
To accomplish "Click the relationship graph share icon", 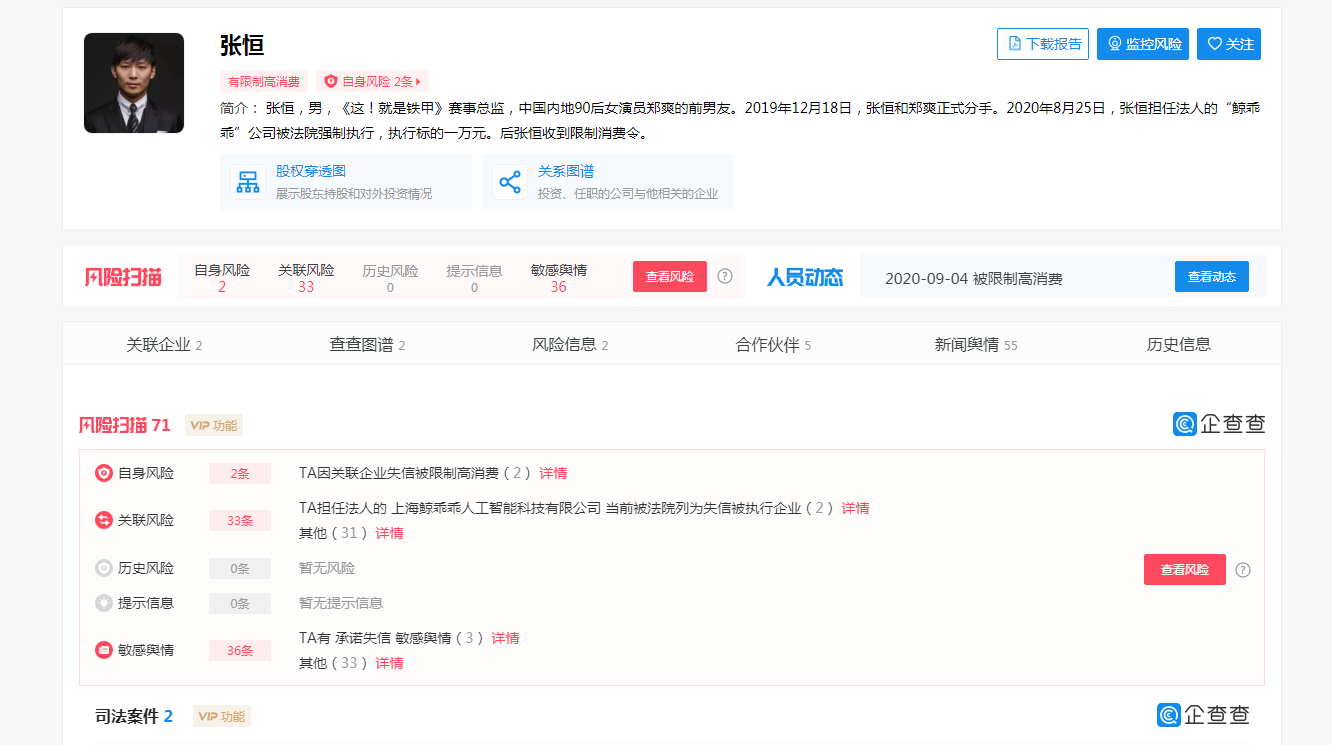I will (509, 182).
